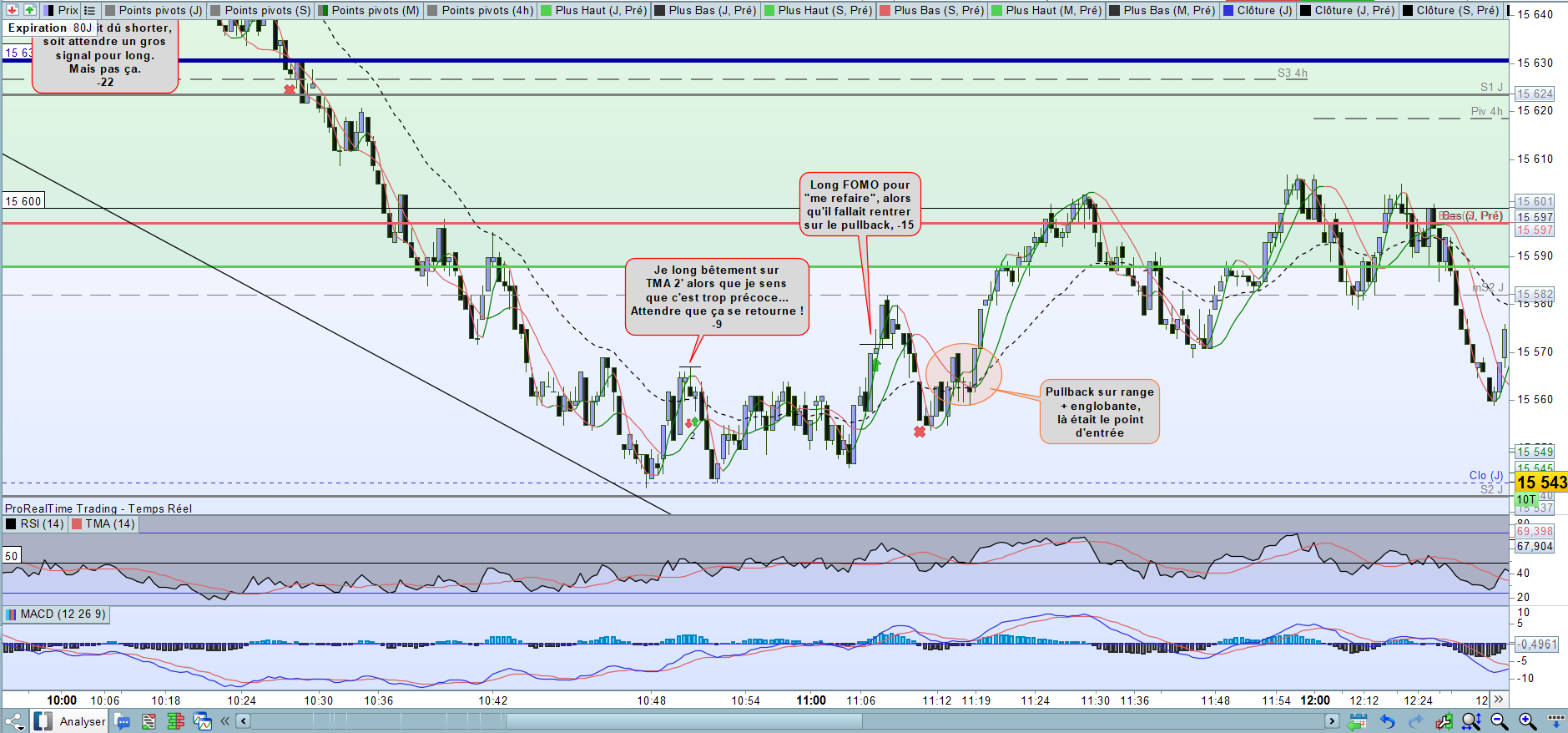Click the green buy arrow near 11:06

876,364
